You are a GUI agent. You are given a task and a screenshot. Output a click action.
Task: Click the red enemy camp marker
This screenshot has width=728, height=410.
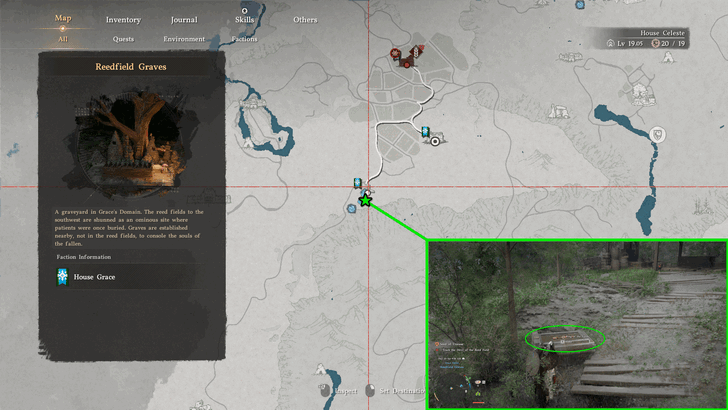pos(396,53)
